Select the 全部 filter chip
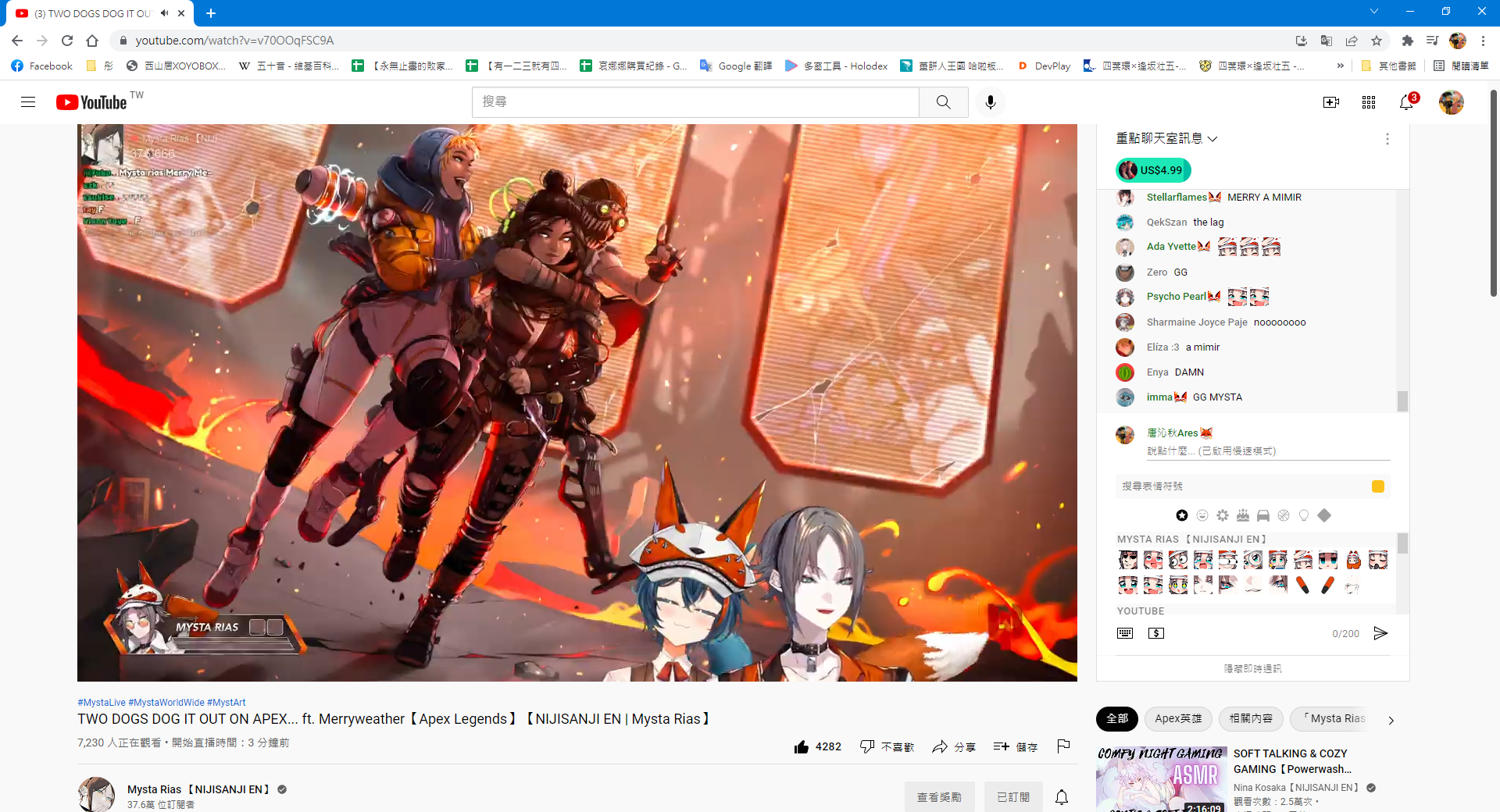The image size is (1500, 812). (1117, 718)
